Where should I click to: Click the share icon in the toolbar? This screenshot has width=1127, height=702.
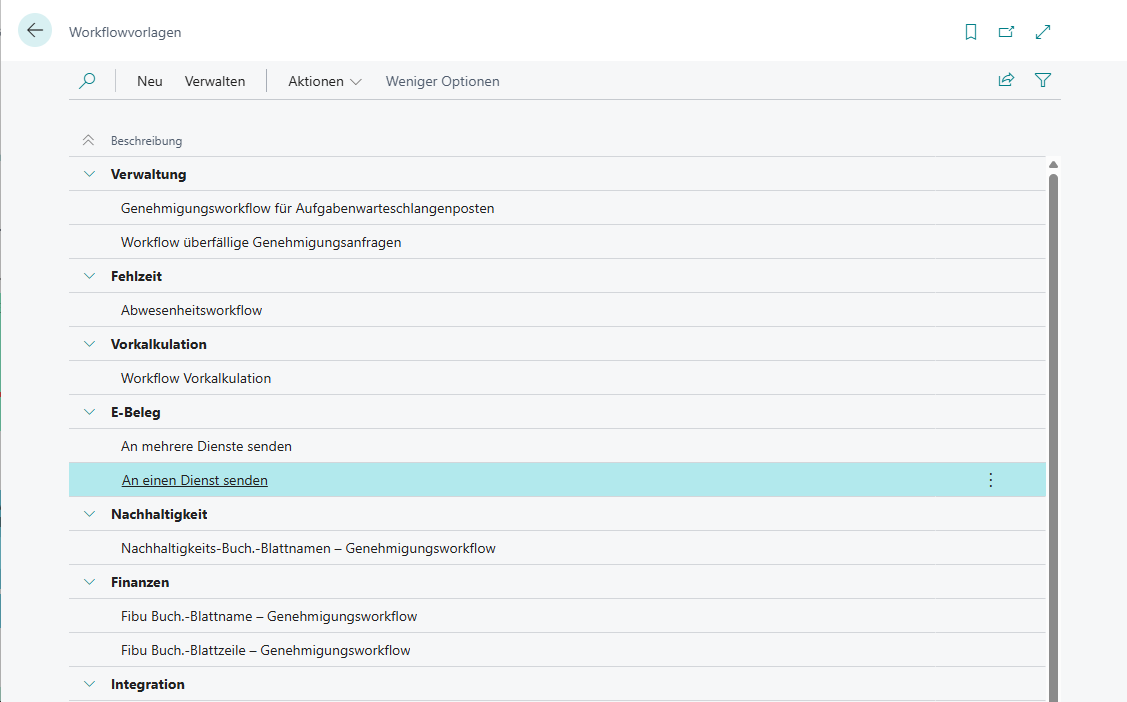(x=1006, y=80)
